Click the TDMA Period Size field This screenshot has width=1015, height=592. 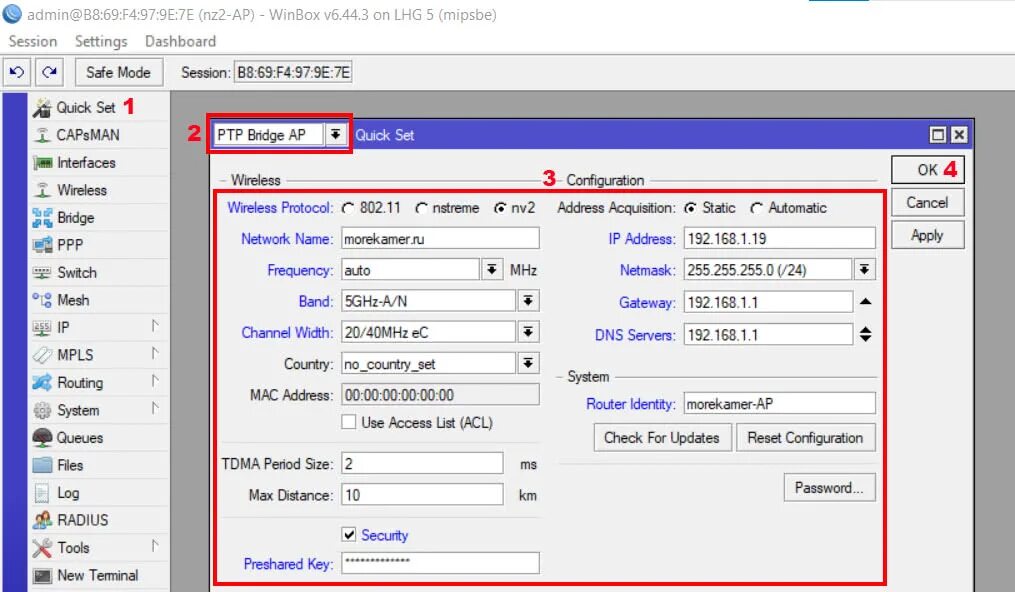pos(422,463)
